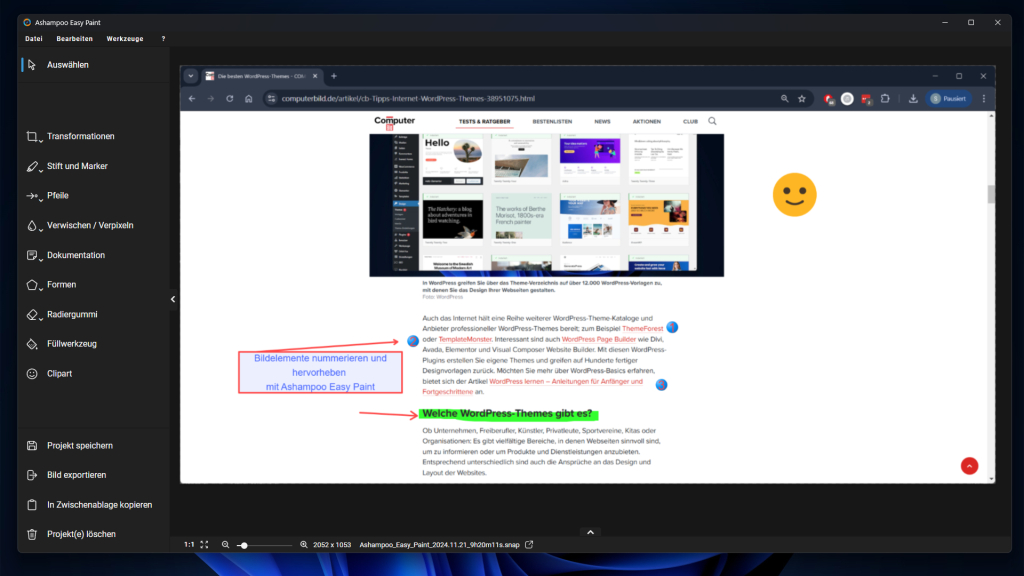Choose the Radiergummi eraser tool
Viewport: 1024px width, 576px height.
(x=71, y=314)
